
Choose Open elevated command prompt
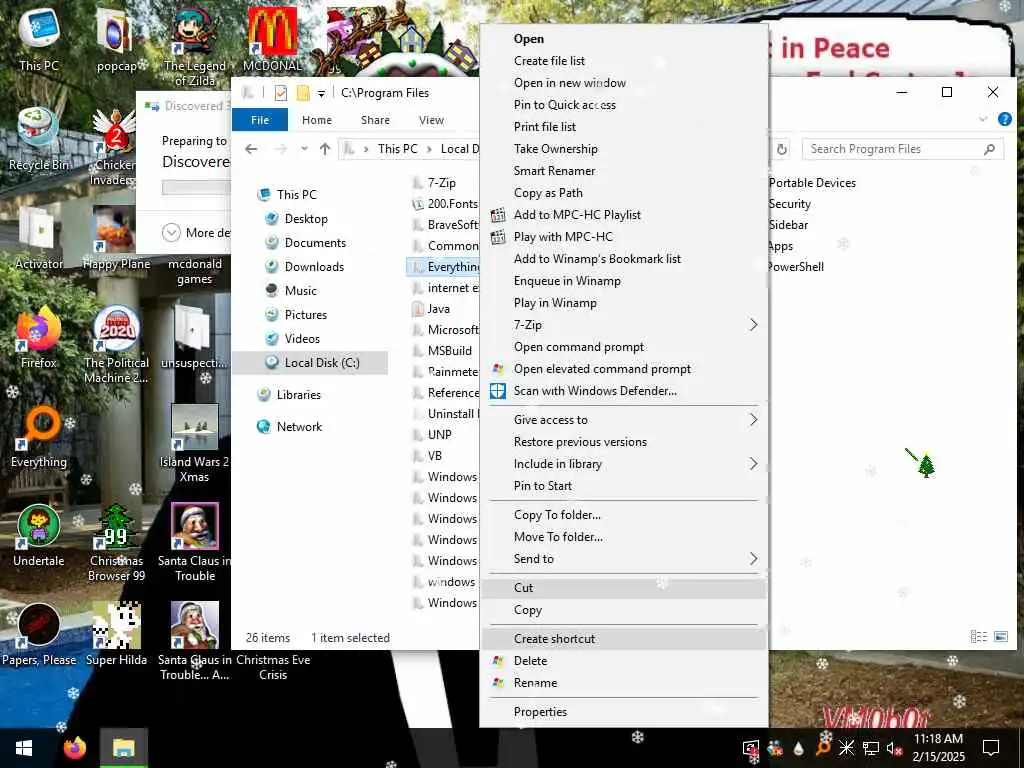(601, 369)
